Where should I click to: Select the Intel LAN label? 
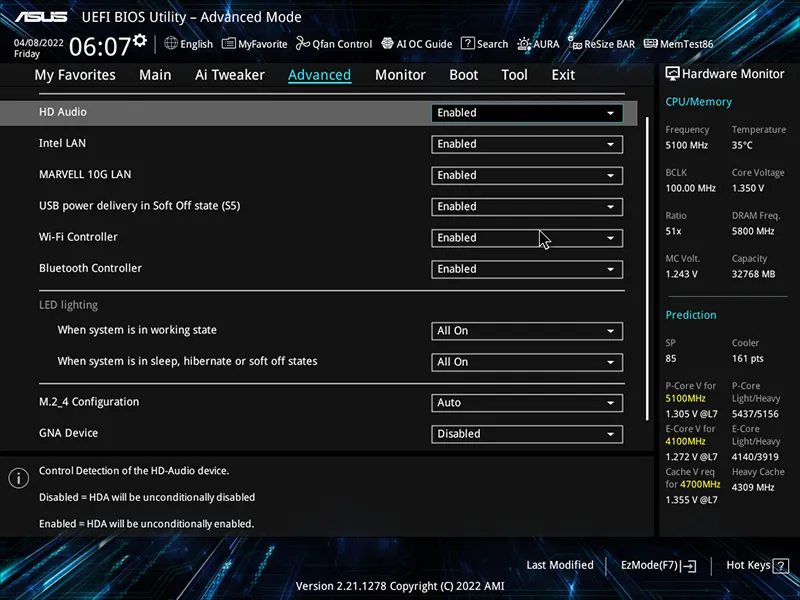(x=62, y=143)
